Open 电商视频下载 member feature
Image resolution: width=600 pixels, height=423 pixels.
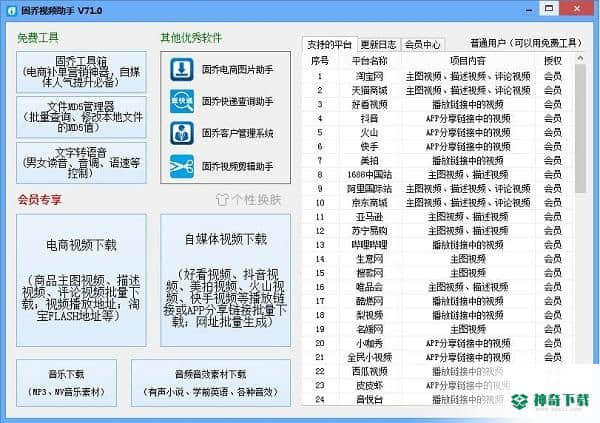[81, 280]
